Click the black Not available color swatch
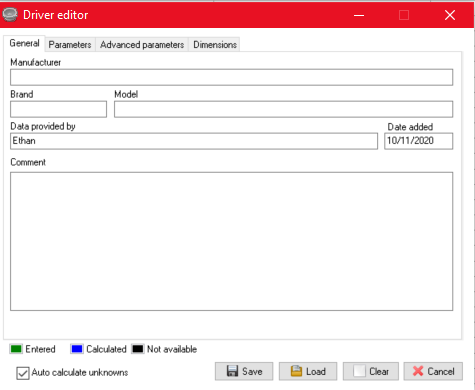Screen dimensions: 475x390 click(138, 349)
